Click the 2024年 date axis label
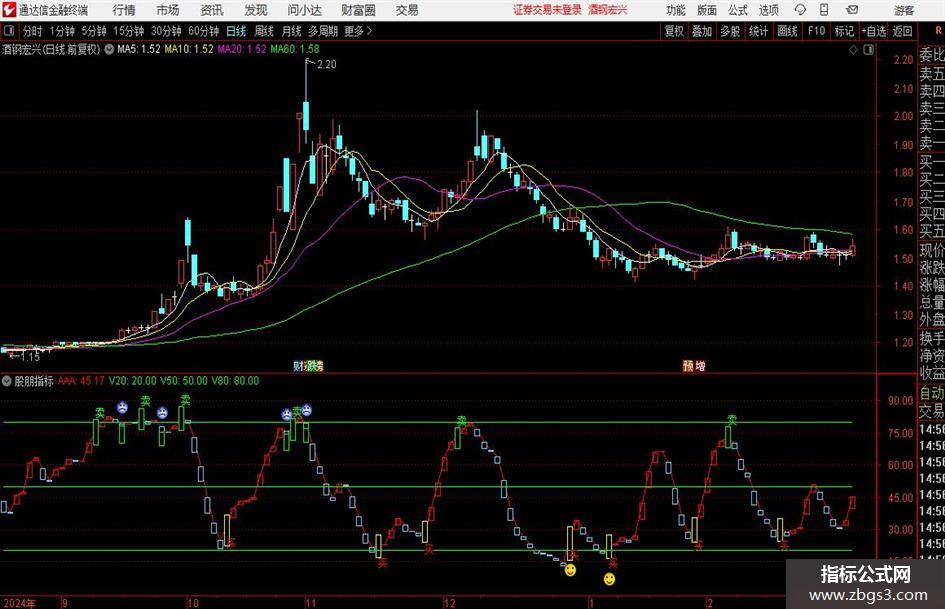945x609 pixels. pos(19,603)
